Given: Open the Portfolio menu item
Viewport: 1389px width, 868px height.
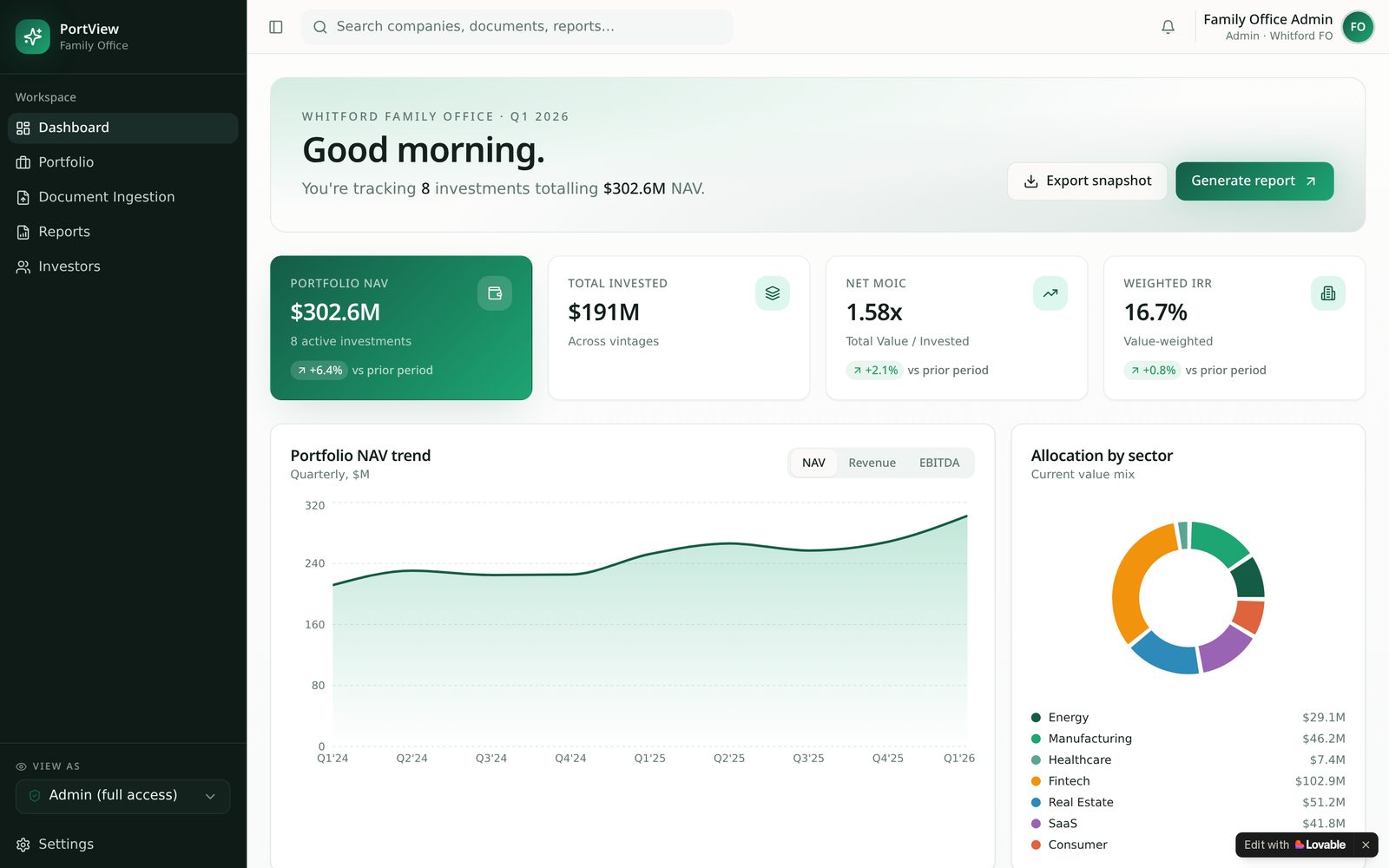Looking at the screenshot, I should coord(122,162).
